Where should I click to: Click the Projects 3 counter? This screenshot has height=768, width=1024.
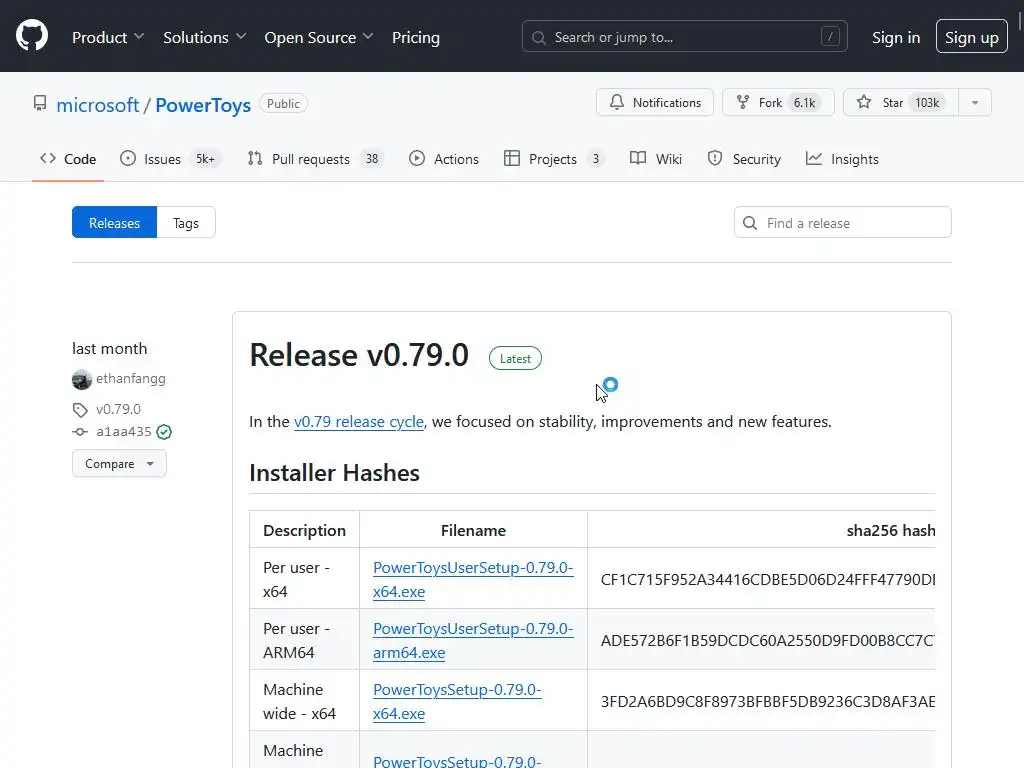click(596, 159)
